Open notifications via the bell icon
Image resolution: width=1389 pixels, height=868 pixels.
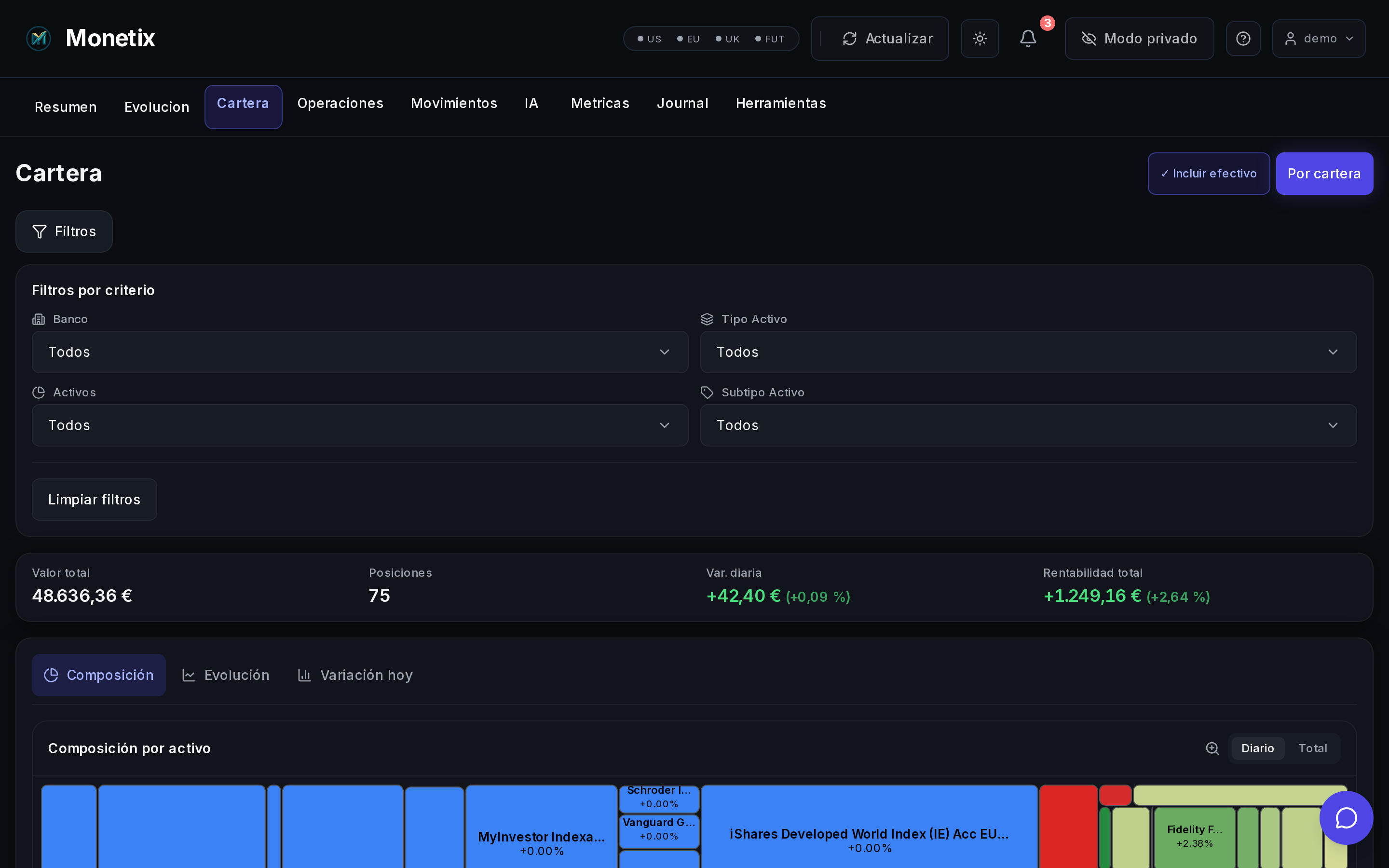(1028, 39)
